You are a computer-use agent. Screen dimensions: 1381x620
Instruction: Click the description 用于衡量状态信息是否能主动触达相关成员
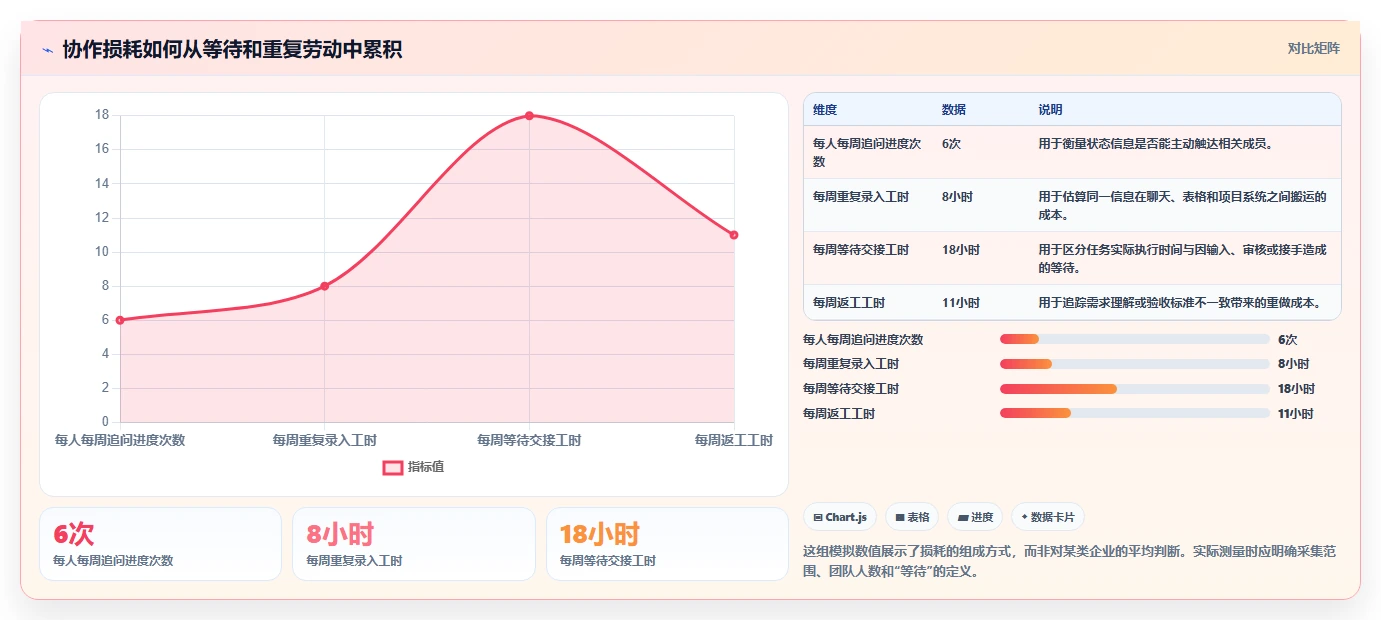click(1155, 143)
